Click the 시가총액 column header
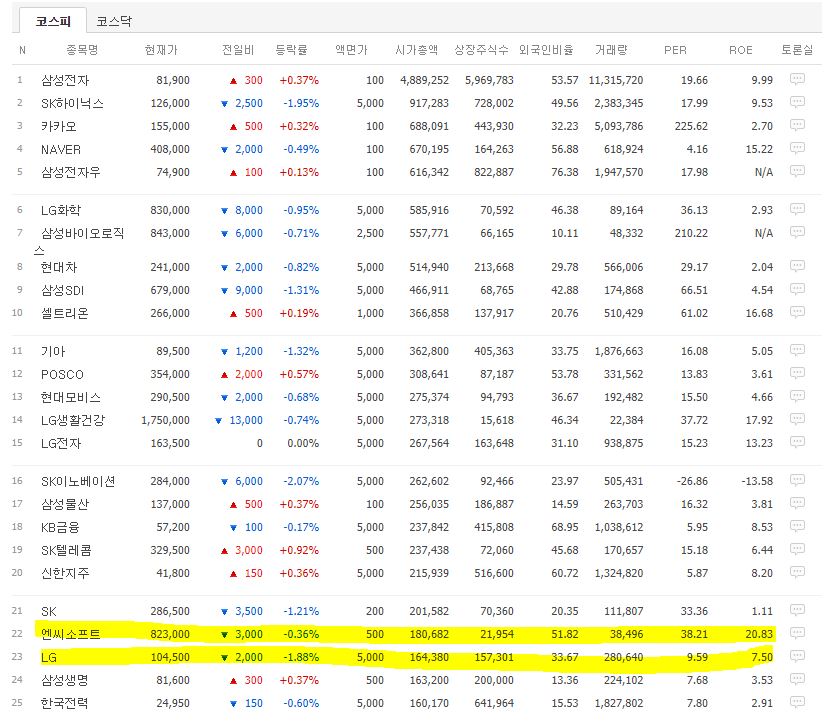 (x=416, y=50)
